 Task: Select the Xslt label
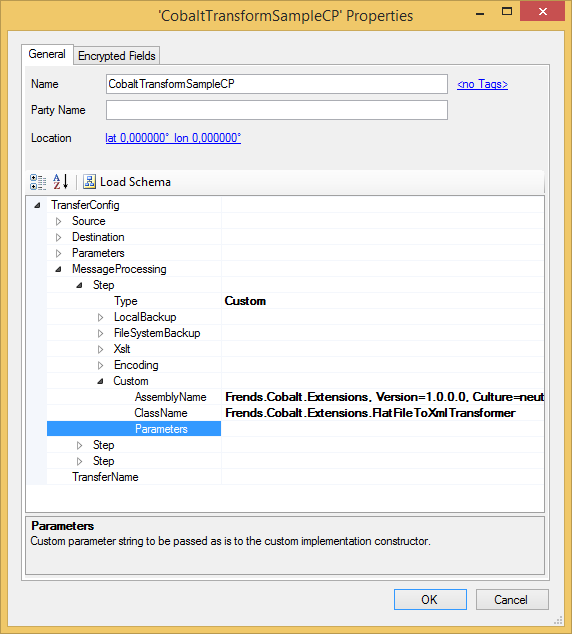(122, 349)
